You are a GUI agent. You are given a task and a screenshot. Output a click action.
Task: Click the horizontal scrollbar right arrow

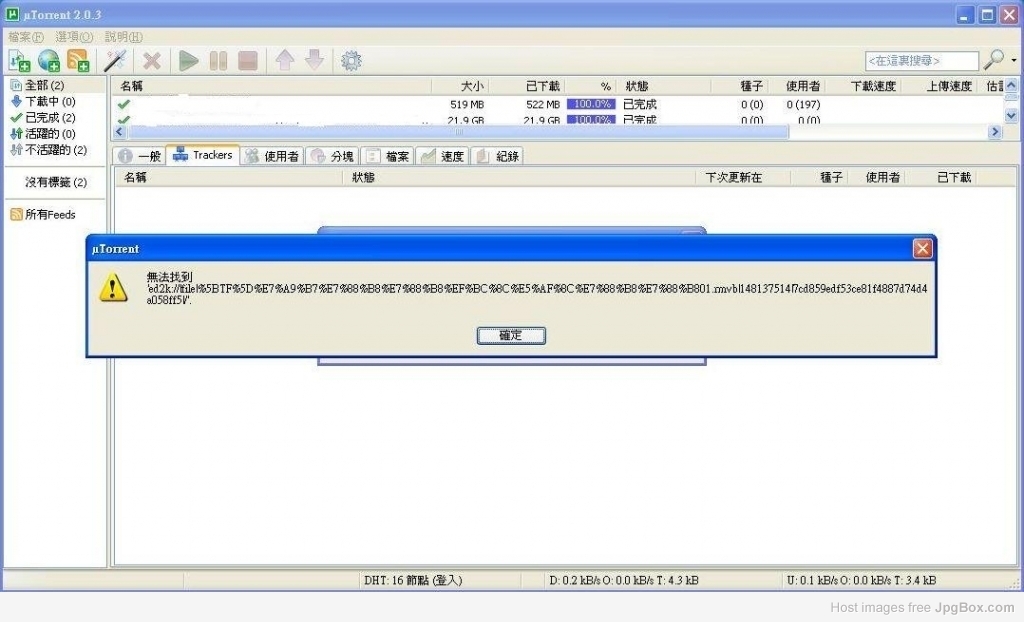pos(995,131)
